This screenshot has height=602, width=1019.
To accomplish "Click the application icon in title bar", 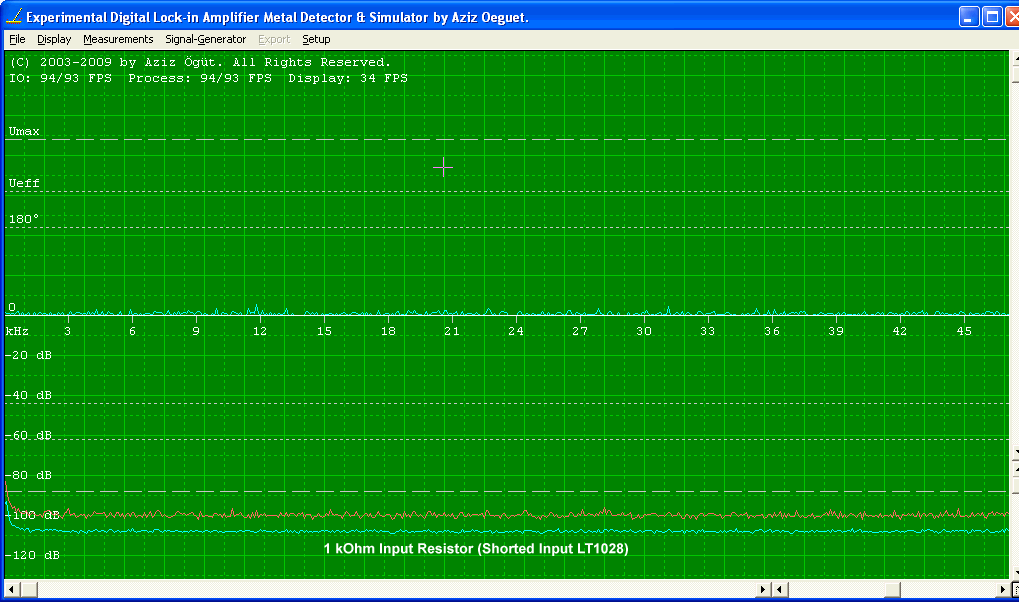I will point(13,17).
